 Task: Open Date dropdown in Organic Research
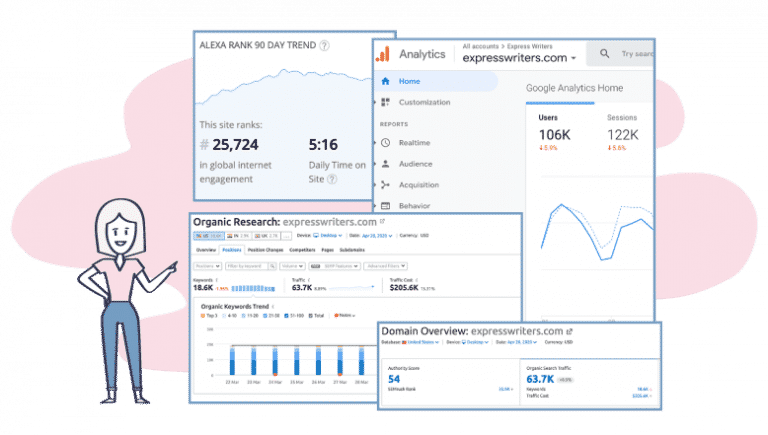[x=377, y=236]
